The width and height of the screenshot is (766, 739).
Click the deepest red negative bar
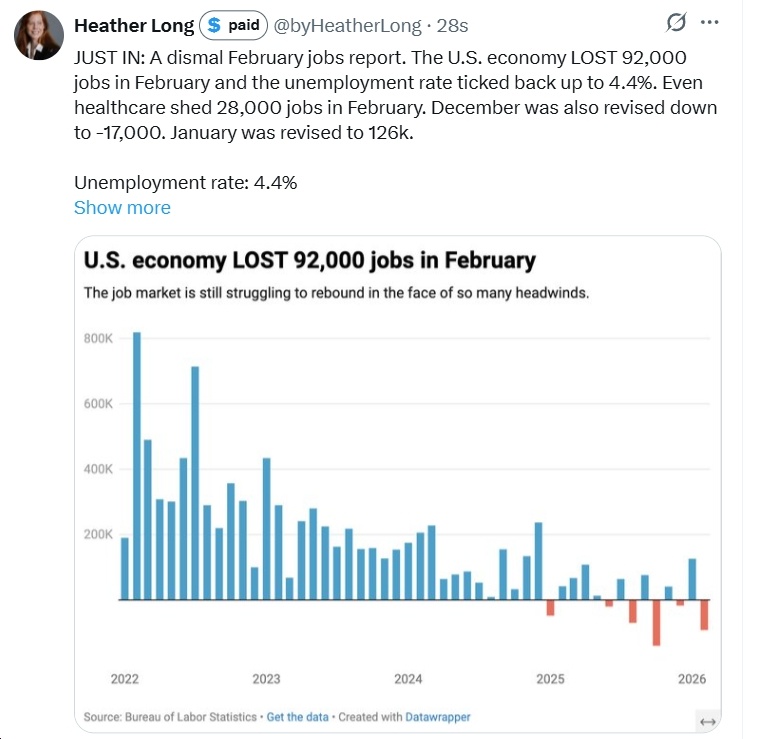point(656,622)
